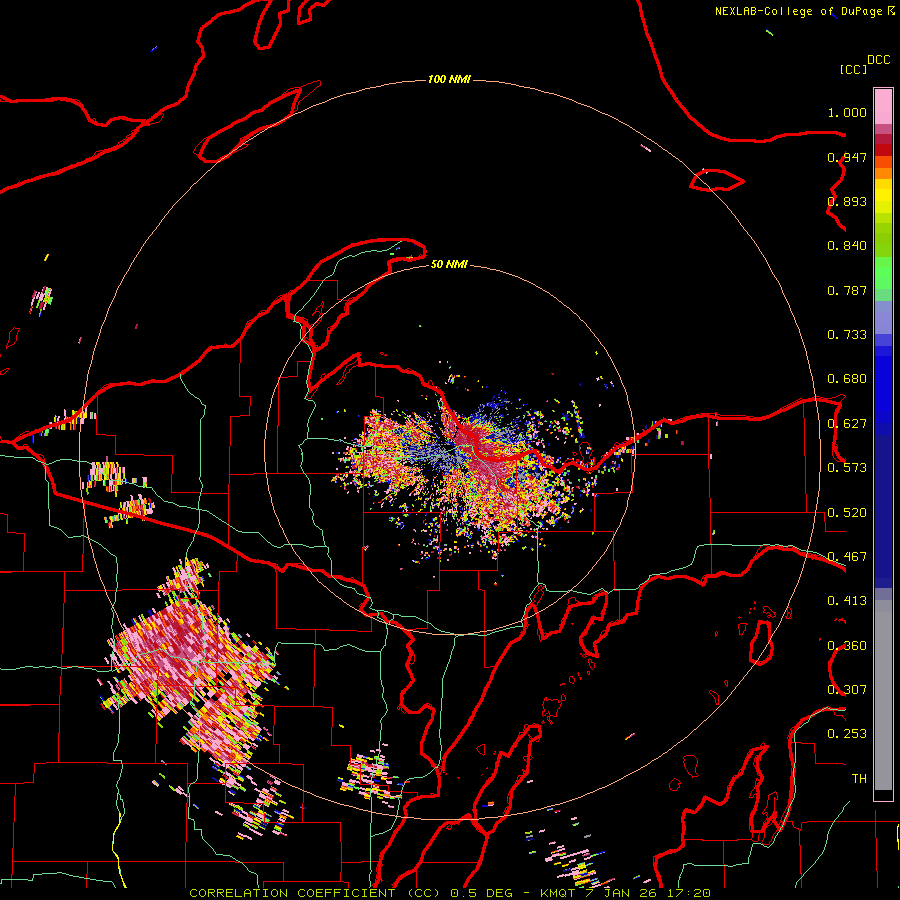Viewport: 900px width, 900px height.
Task: Select the 0.787 colorbar value
Action: click(x=847, y=290)
